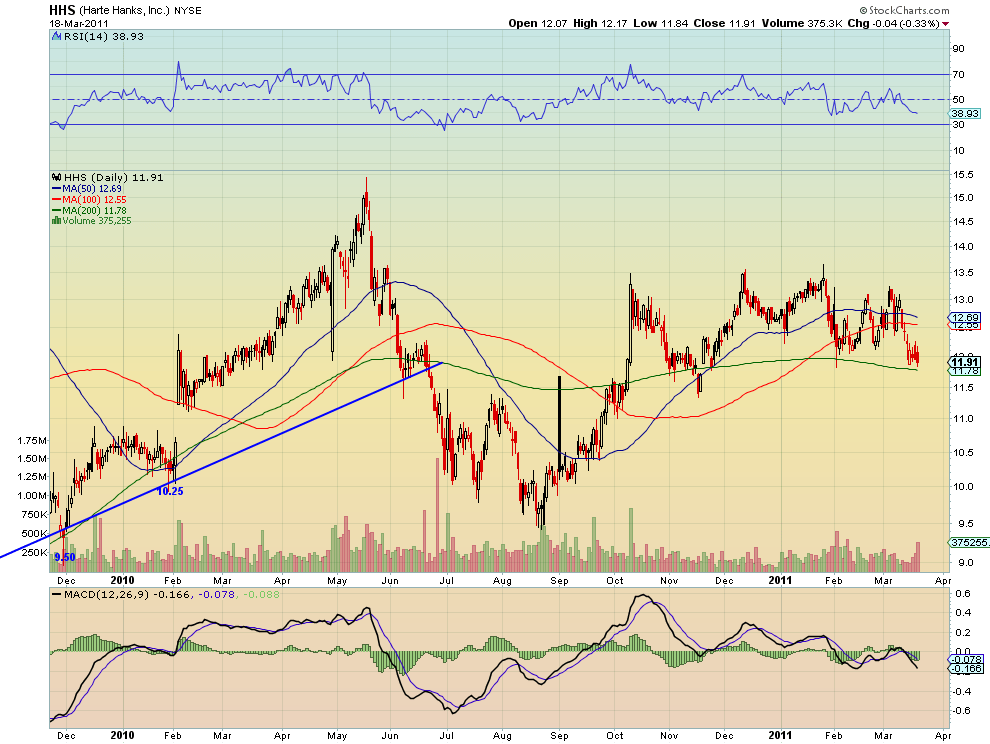Click the MA(100) 12.55 legend text

point(94,200)
